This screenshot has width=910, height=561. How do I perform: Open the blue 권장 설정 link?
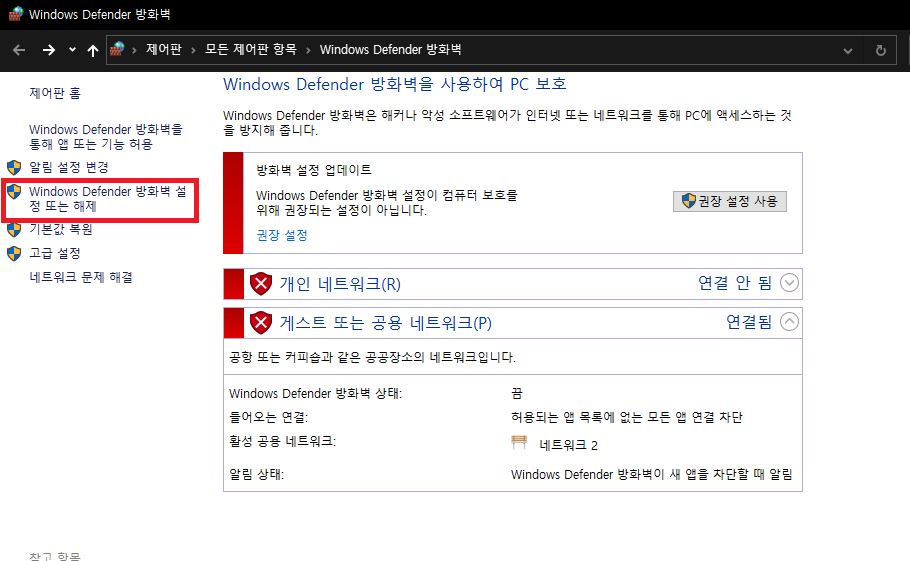[x=282, y=235]
